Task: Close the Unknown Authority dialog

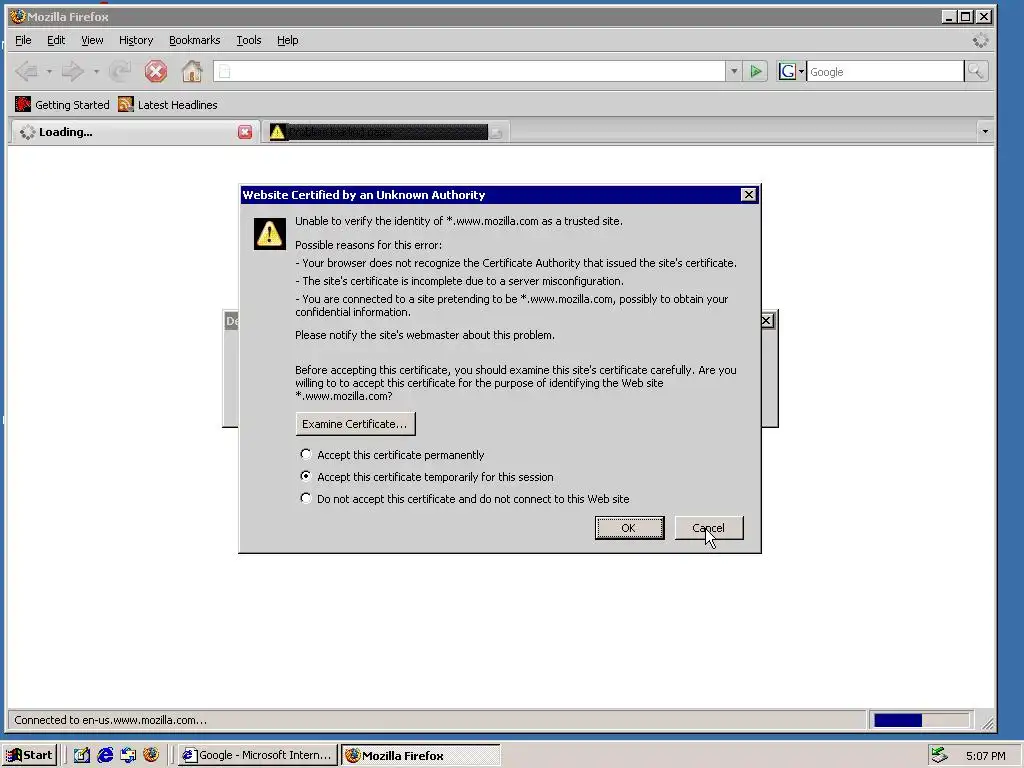Action: [748, 195]
